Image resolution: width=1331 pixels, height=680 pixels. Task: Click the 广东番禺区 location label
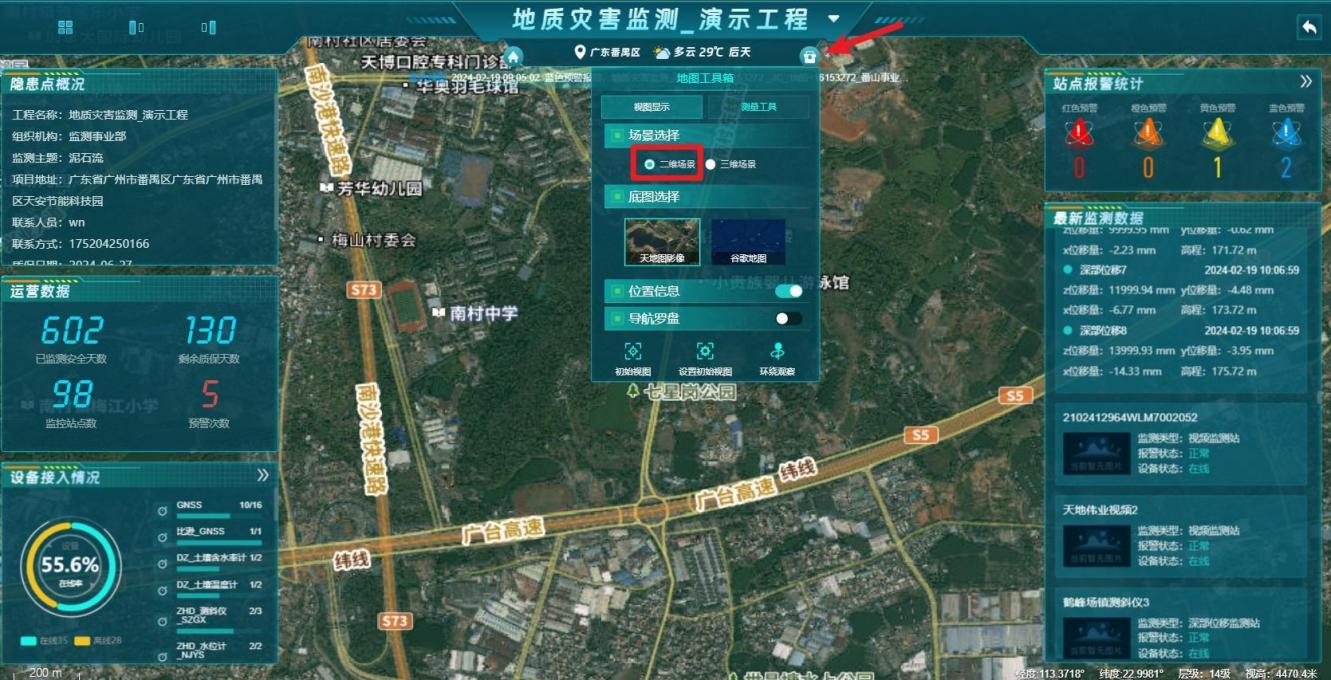click(606, 52)
